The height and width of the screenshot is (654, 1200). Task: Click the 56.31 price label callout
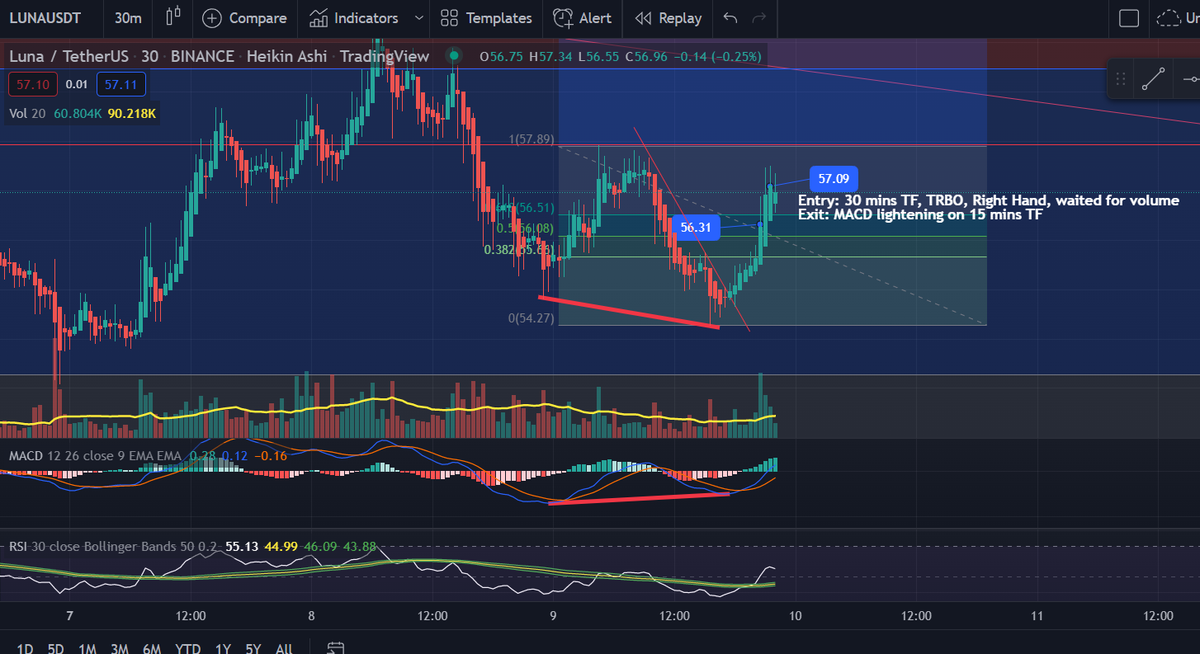(696, 227)
